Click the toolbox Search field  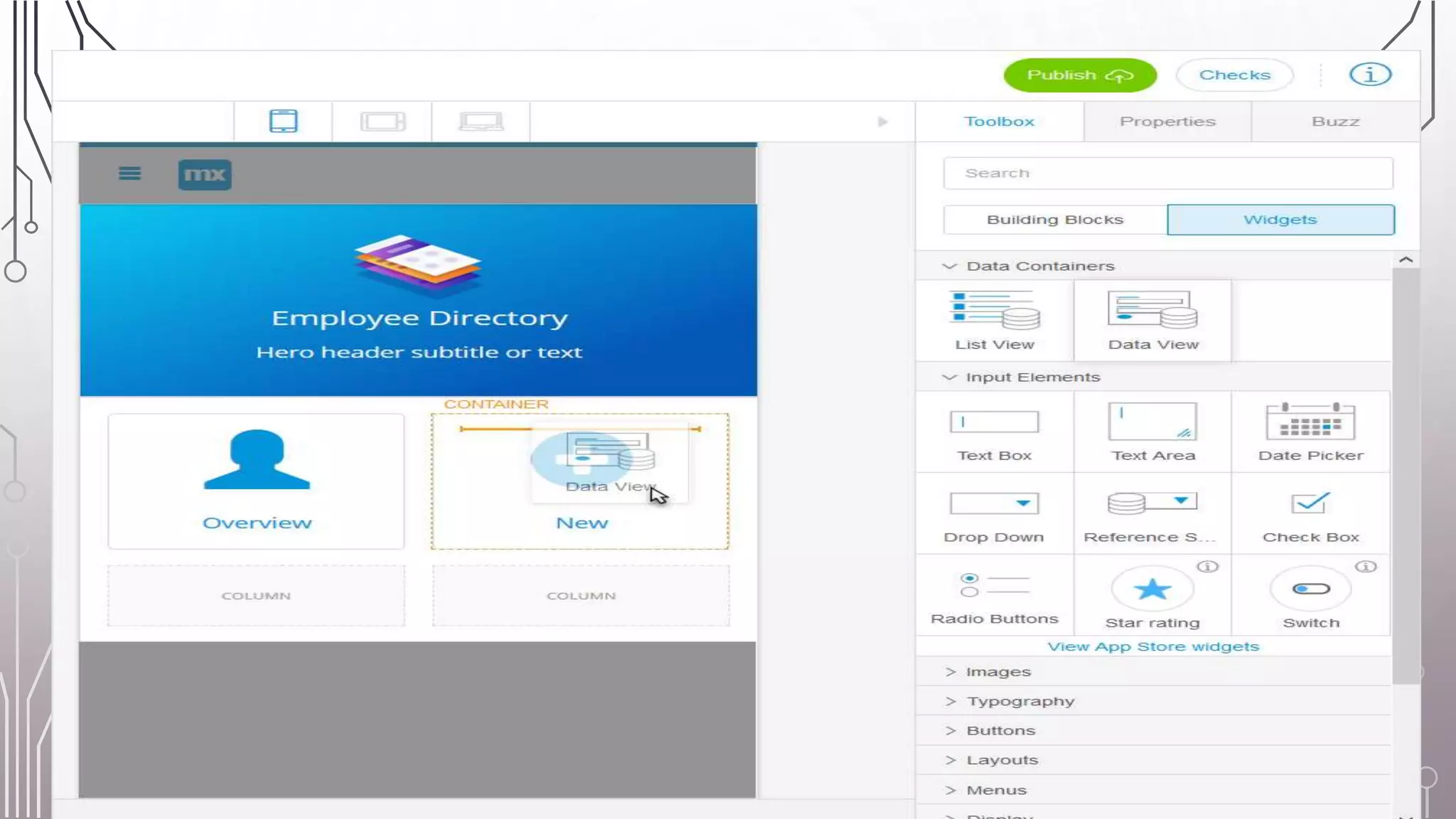(x=1167, y=173)
